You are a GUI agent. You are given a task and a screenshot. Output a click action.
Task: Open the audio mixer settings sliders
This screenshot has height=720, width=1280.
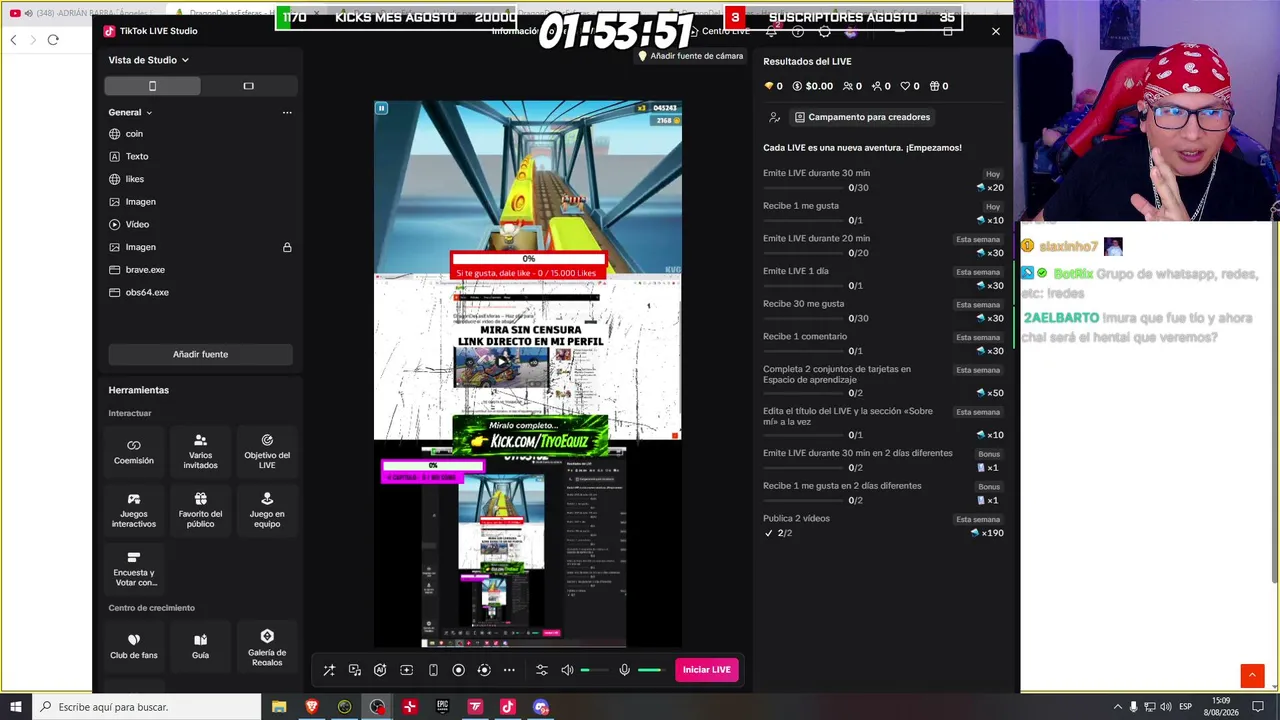(542, 670)
